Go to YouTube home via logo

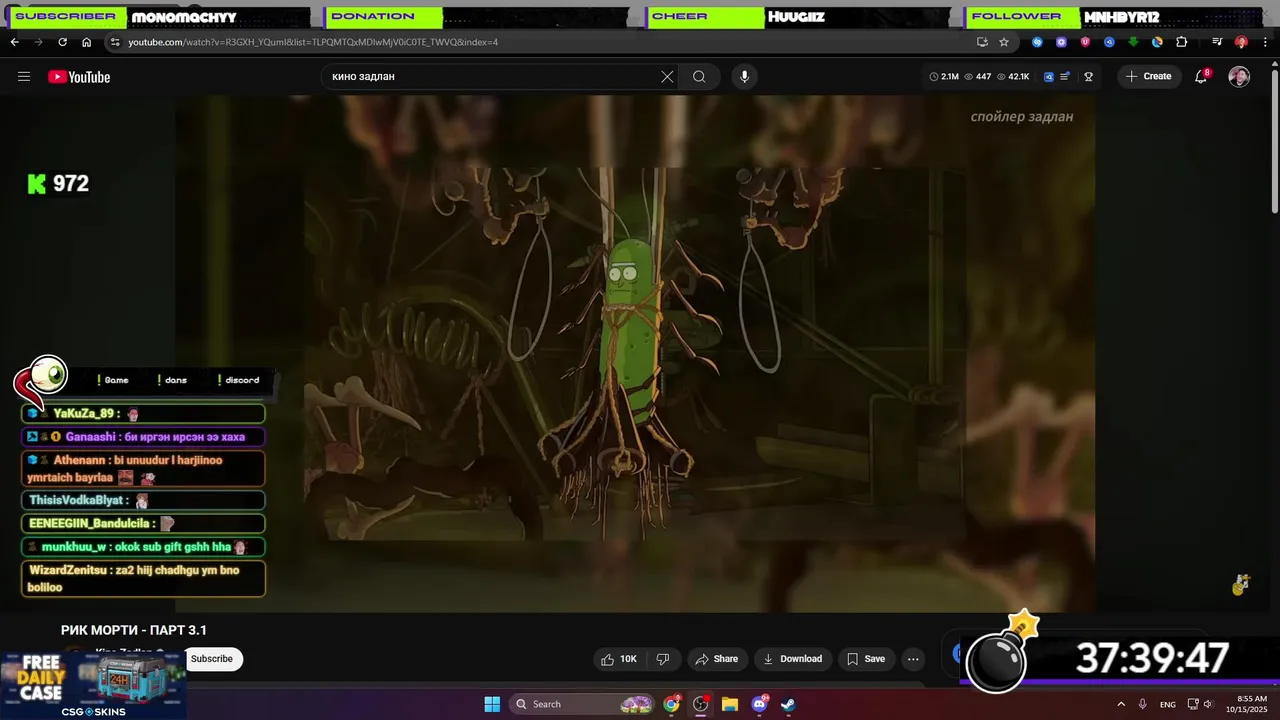(x=79, y=77)
